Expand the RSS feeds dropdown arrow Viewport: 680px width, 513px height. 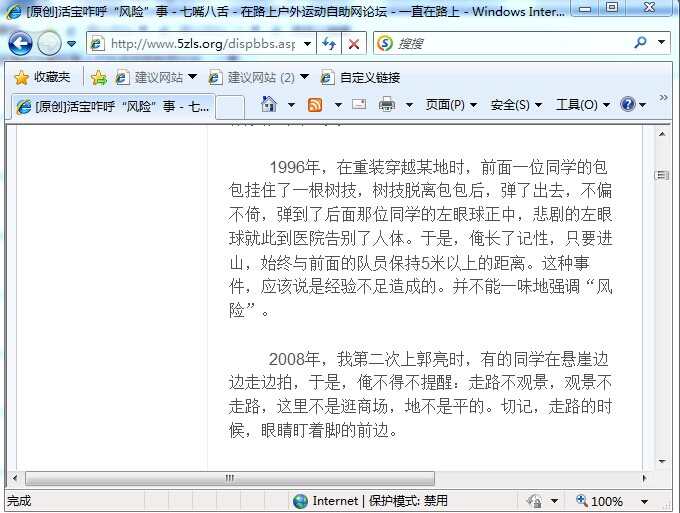point(338,105)
